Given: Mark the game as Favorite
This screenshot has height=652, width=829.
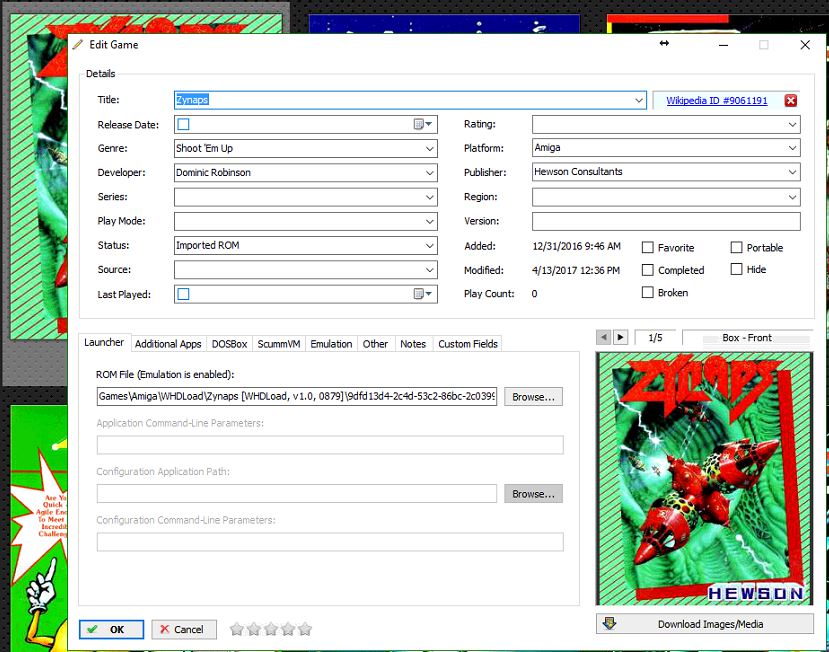Looking at the screenshot, I should [648, 247].
